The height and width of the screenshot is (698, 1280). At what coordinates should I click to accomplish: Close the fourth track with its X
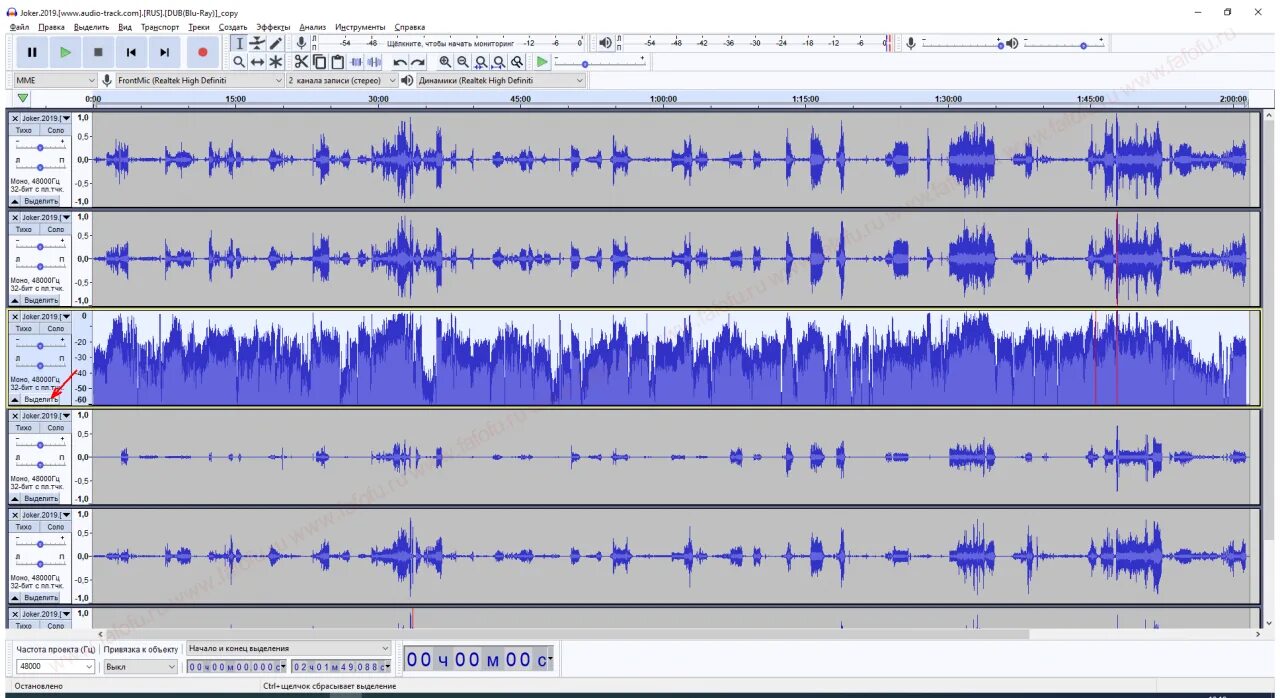15,415
